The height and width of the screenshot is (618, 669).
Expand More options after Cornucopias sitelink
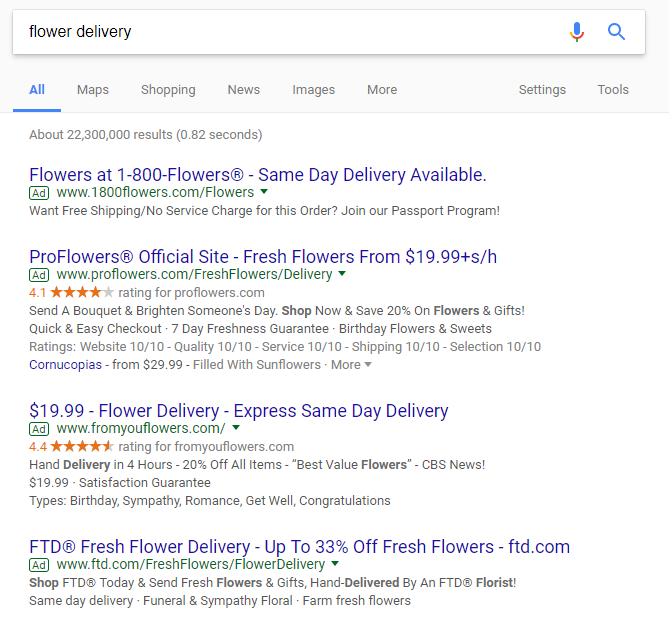[351, 365]
